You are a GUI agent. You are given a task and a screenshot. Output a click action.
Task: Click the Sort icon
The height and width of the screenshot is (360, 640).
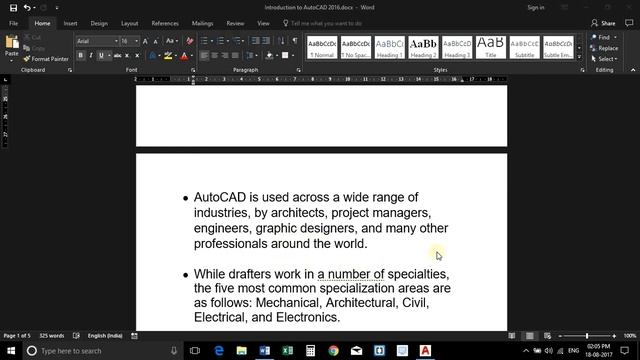click(x=281, y=41)
